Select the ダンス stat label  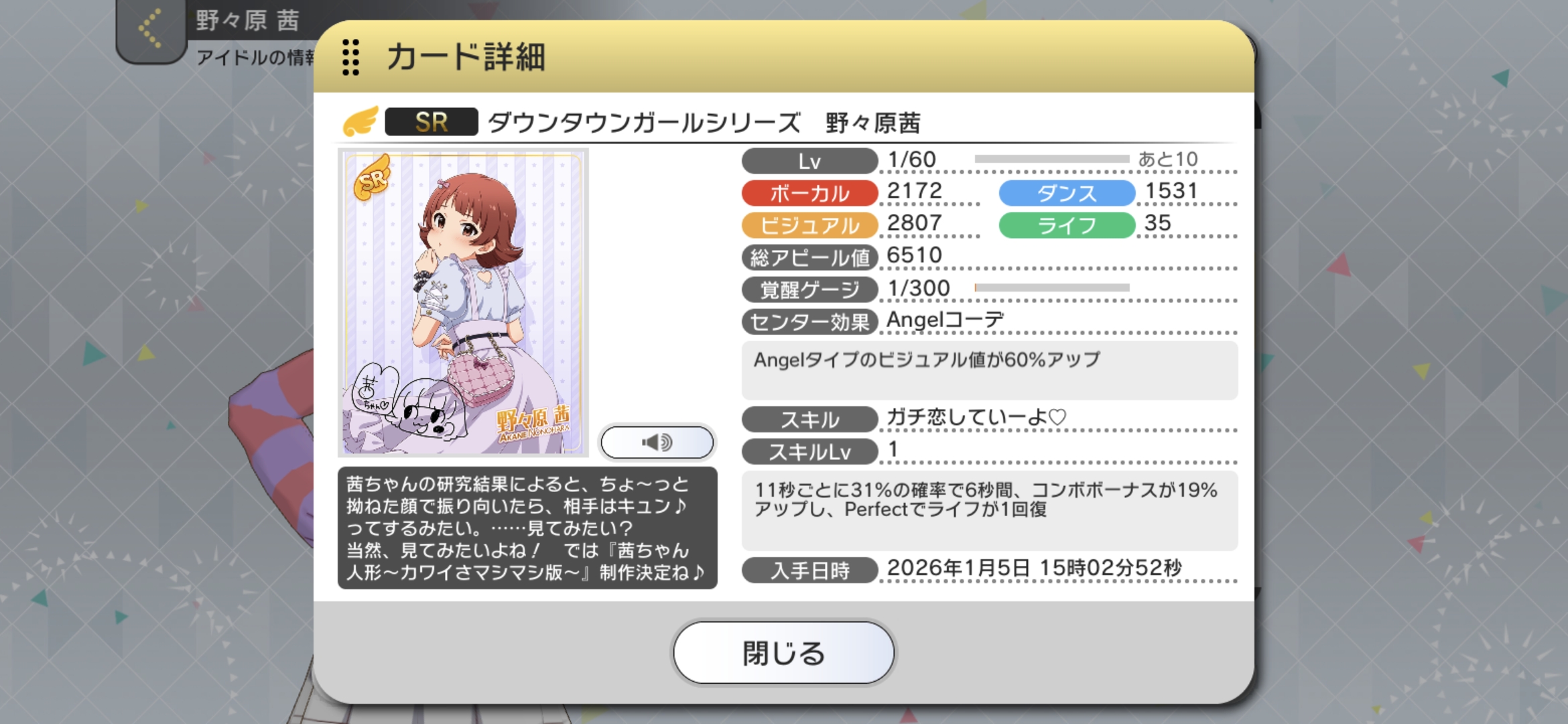[x=1067, y=193]
